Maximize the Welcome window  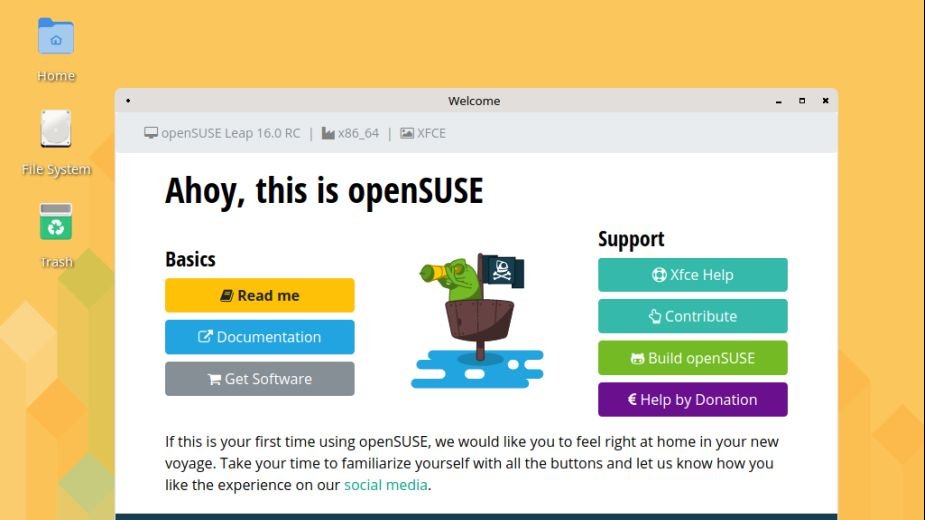802,101
